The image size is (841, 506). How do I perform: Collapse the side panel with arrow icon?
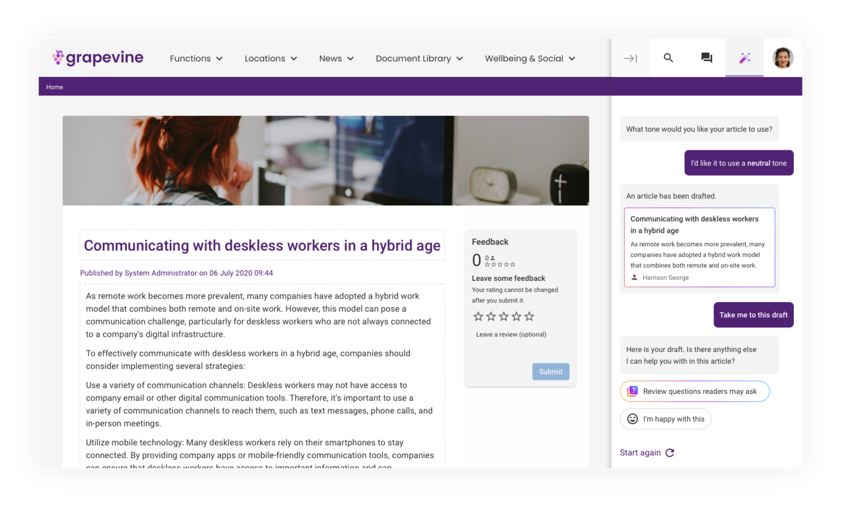pyautogui.click(x=630, y=58)
